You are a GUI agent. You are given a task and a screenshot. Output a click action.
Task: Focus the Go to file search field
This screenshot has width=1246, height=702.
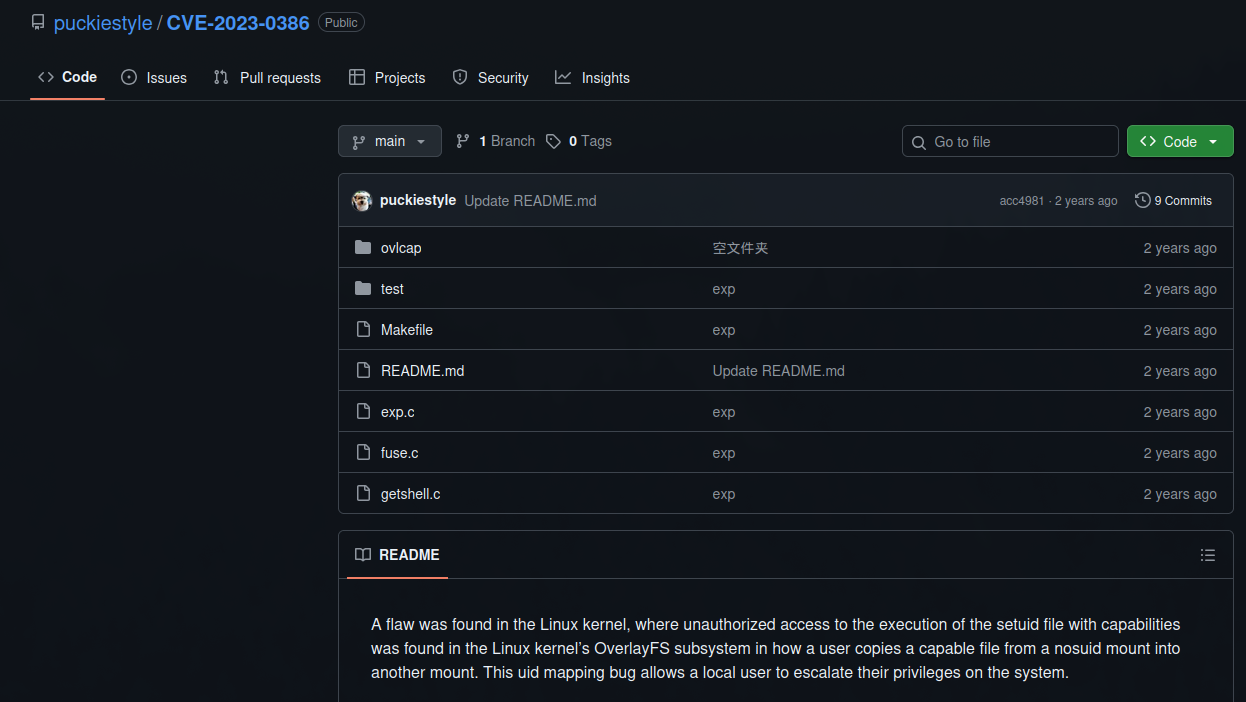point(1010,142)
